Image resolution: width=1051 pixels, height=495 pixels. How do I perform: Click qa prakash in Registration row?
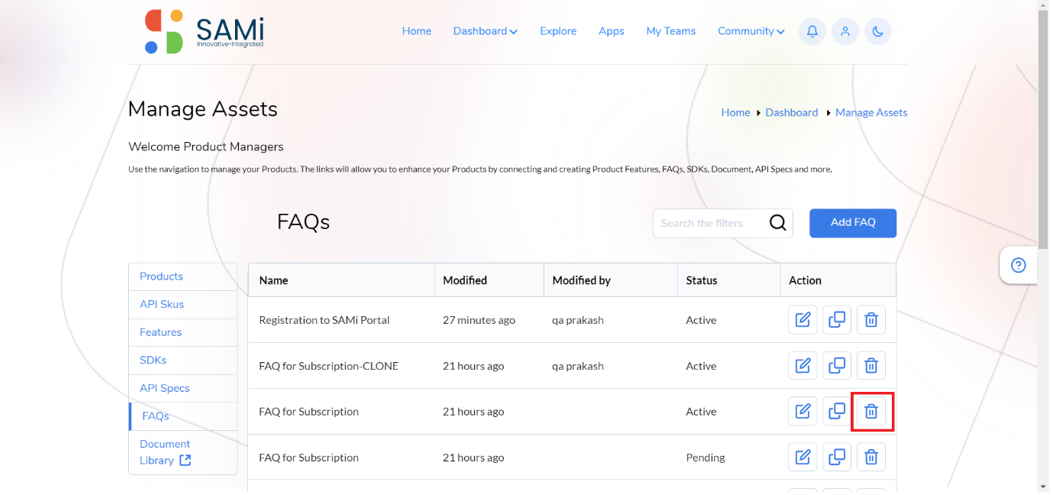click(578, 321)
